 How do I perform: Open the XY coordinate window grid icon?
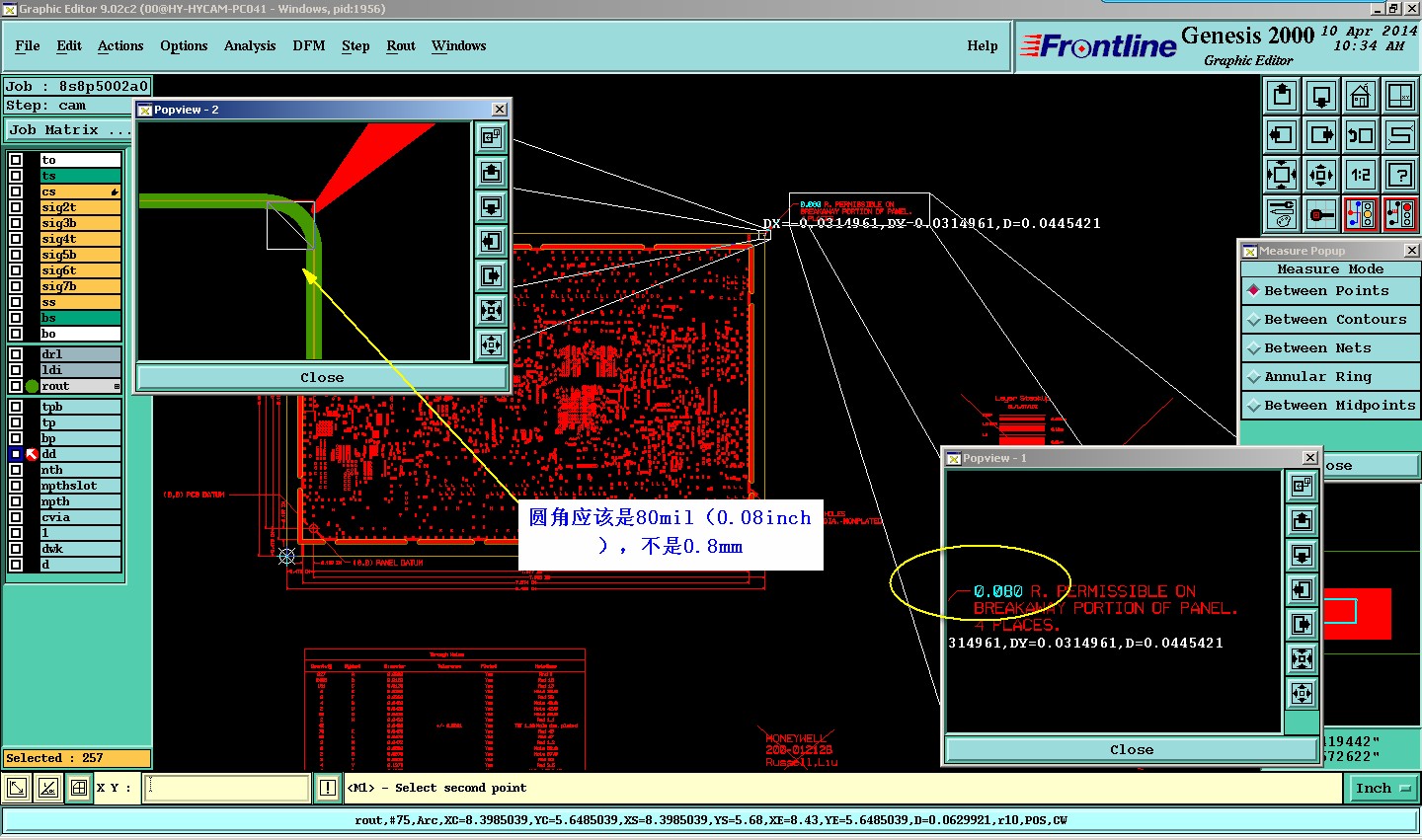1400,96
